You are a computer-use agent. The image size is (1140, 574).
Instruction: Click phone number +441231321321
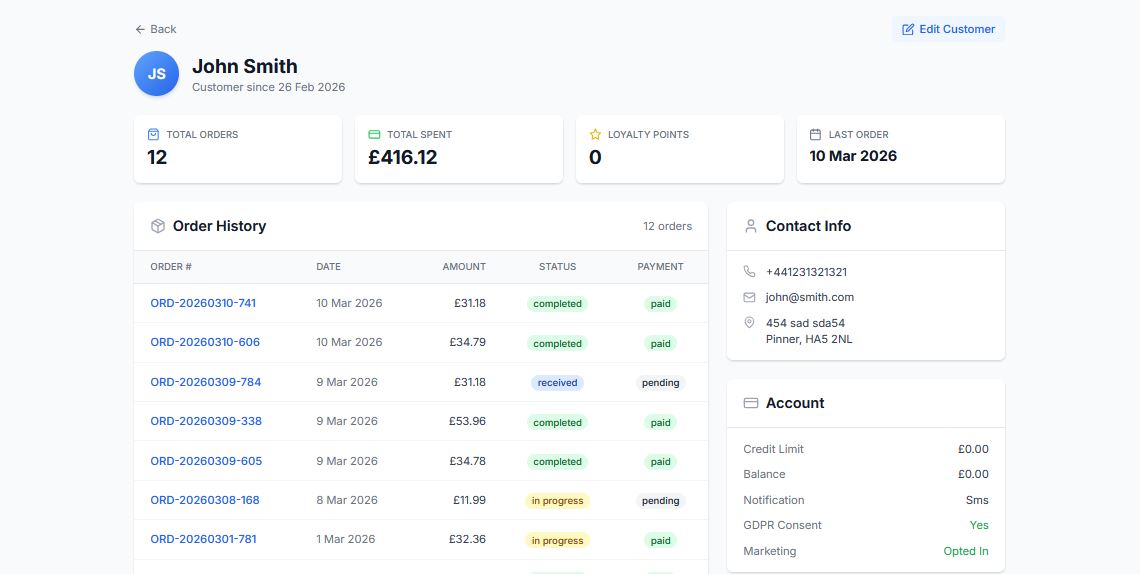click(x=806, y=272)
